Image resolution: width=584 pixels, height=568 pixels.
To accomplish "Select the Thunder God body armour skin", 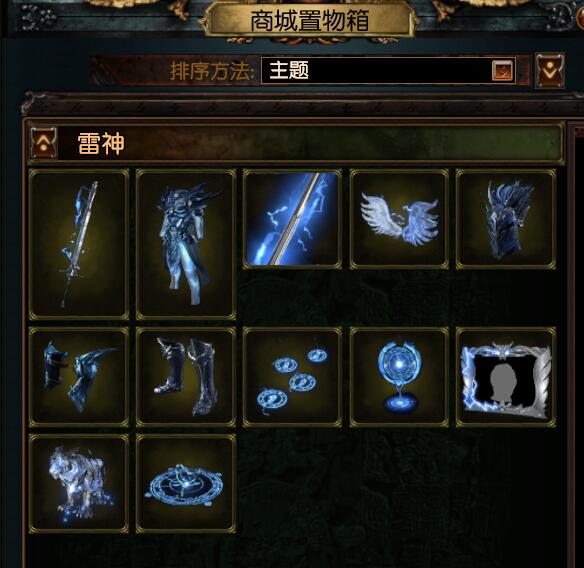I will pyautogui.click(x=186, y=244).
